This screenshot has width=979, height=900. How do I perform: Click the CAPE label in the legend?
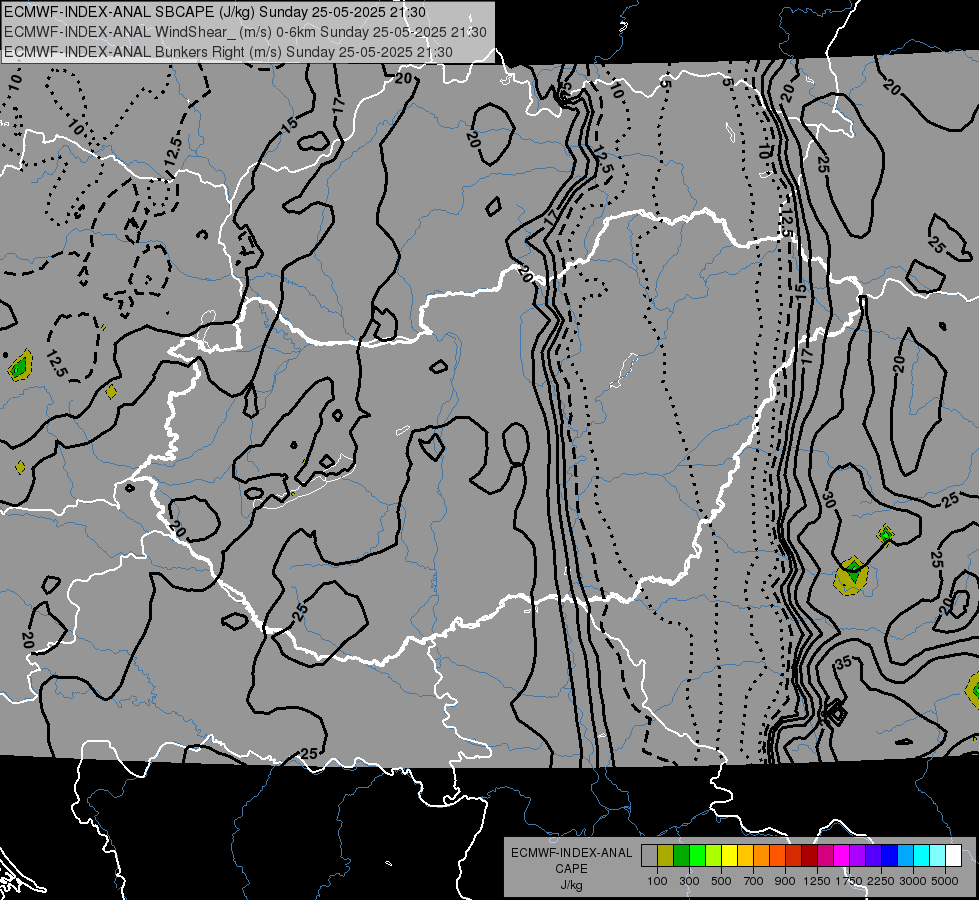point(571,869)
